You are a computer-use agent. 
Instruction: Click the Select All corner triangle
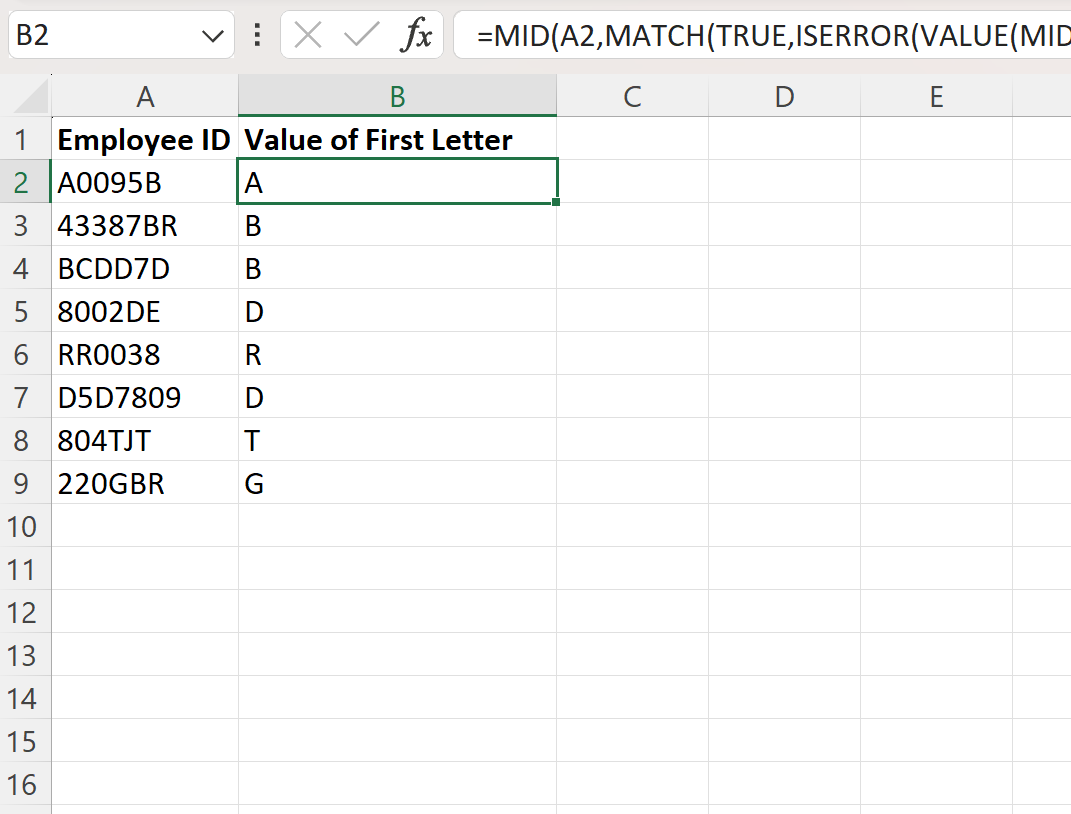click(31, 96)
